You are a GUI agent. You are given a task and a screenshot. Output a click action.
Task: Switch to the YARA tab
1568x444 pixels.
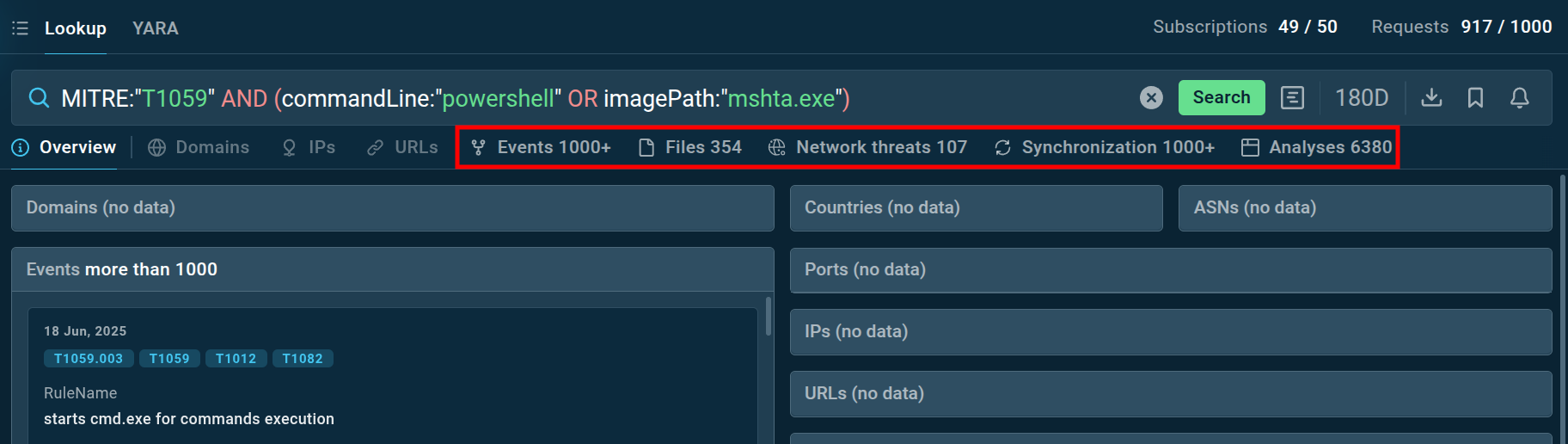coord(156,28)
